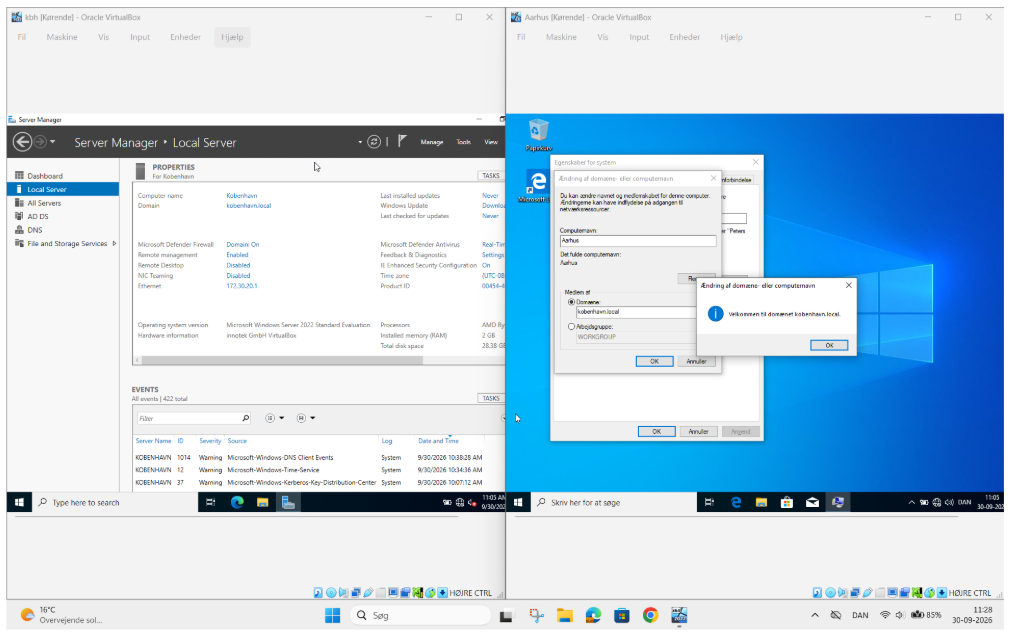Select the Arbejdsgruppe radio button
The height and width of the screenshot is (635, 1010).
[571, 327]
